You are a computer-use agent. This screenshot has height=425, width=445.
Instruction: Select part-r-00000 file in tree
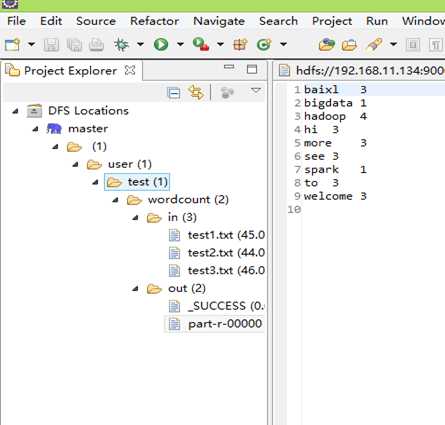(225, 324)
